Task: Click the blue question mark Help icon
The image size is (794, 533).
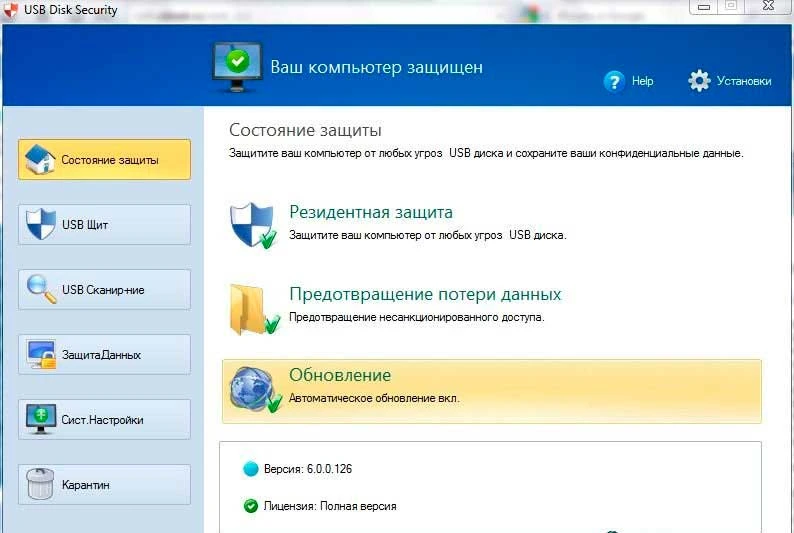Action: 614,81
